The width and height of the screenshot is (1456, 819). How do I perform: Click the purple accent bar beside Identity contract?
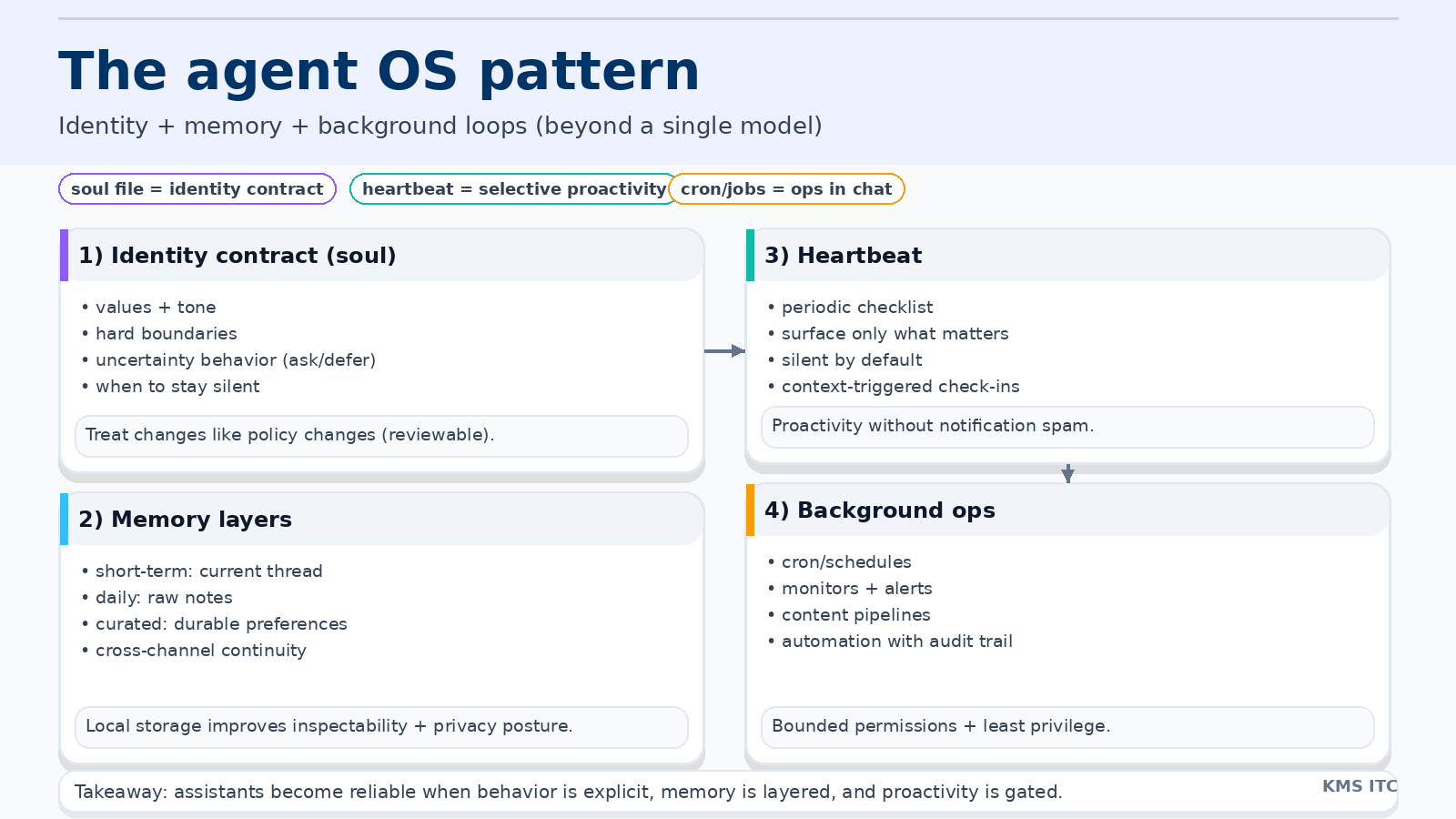tap(63, 256)
